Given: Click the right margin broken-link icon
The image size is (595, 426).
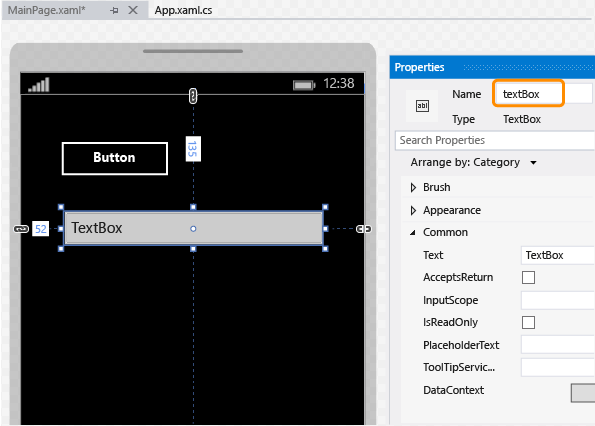Looking at the screenshot, I should [x=364, y=229].
